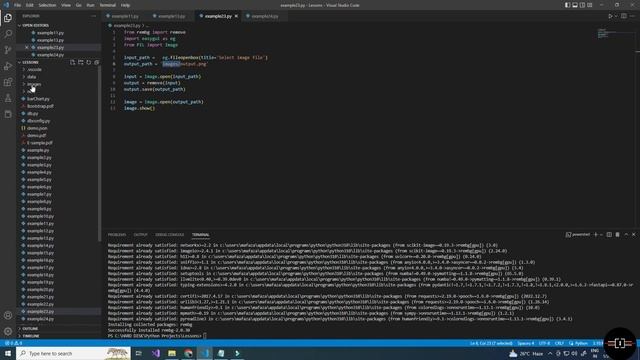Viewport: 640px width, 360px height.
Task: Add a new terminal with plus icon
Action: [x=596, y=235]
